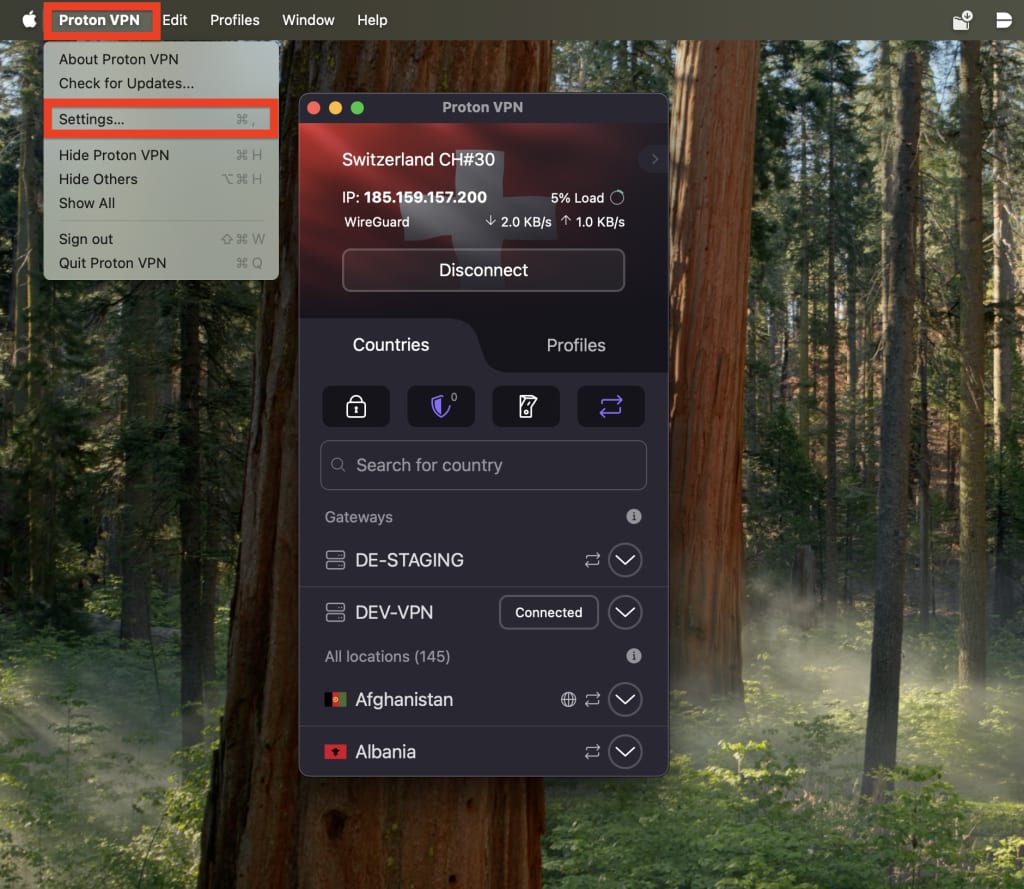Expand Albania server list
Image resolution: width=1024 pixels, height=889 pixels.
point(625,752)
